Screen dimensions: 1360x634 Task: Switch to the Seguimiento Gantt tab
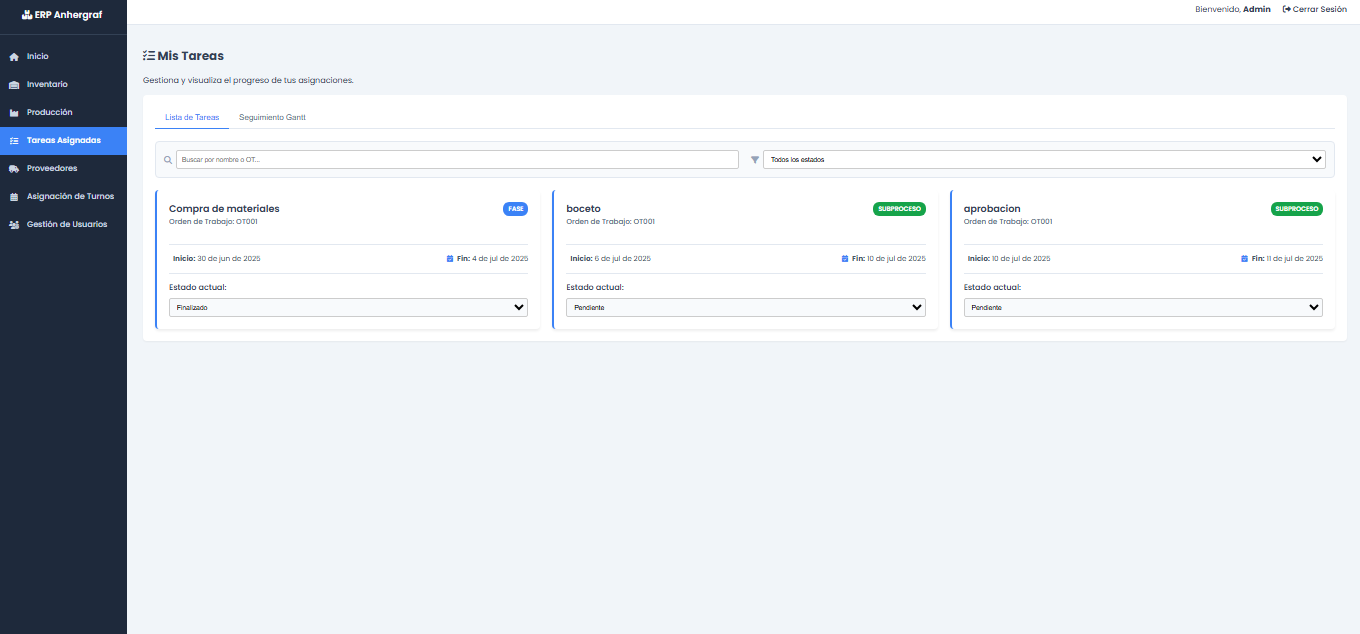click(x=272, y=117)
